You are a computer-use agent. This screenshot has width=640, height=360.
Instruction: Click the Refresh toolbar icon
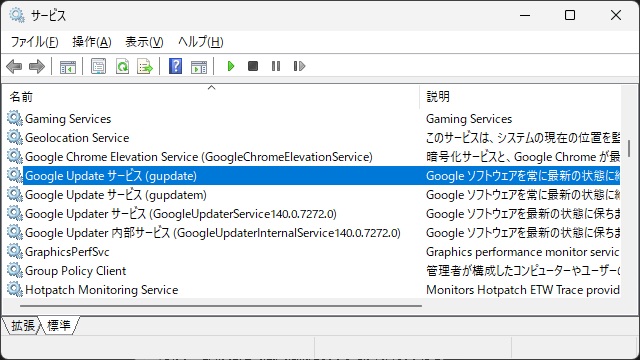(122, 66)
